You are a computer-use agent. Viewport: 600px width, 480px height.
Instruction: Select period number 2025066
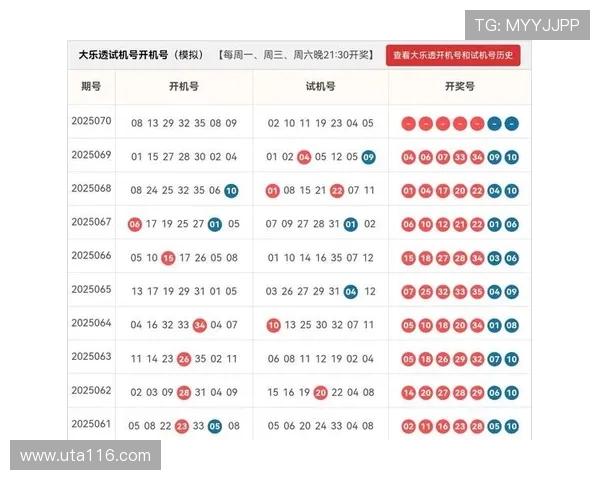(91, 255)
